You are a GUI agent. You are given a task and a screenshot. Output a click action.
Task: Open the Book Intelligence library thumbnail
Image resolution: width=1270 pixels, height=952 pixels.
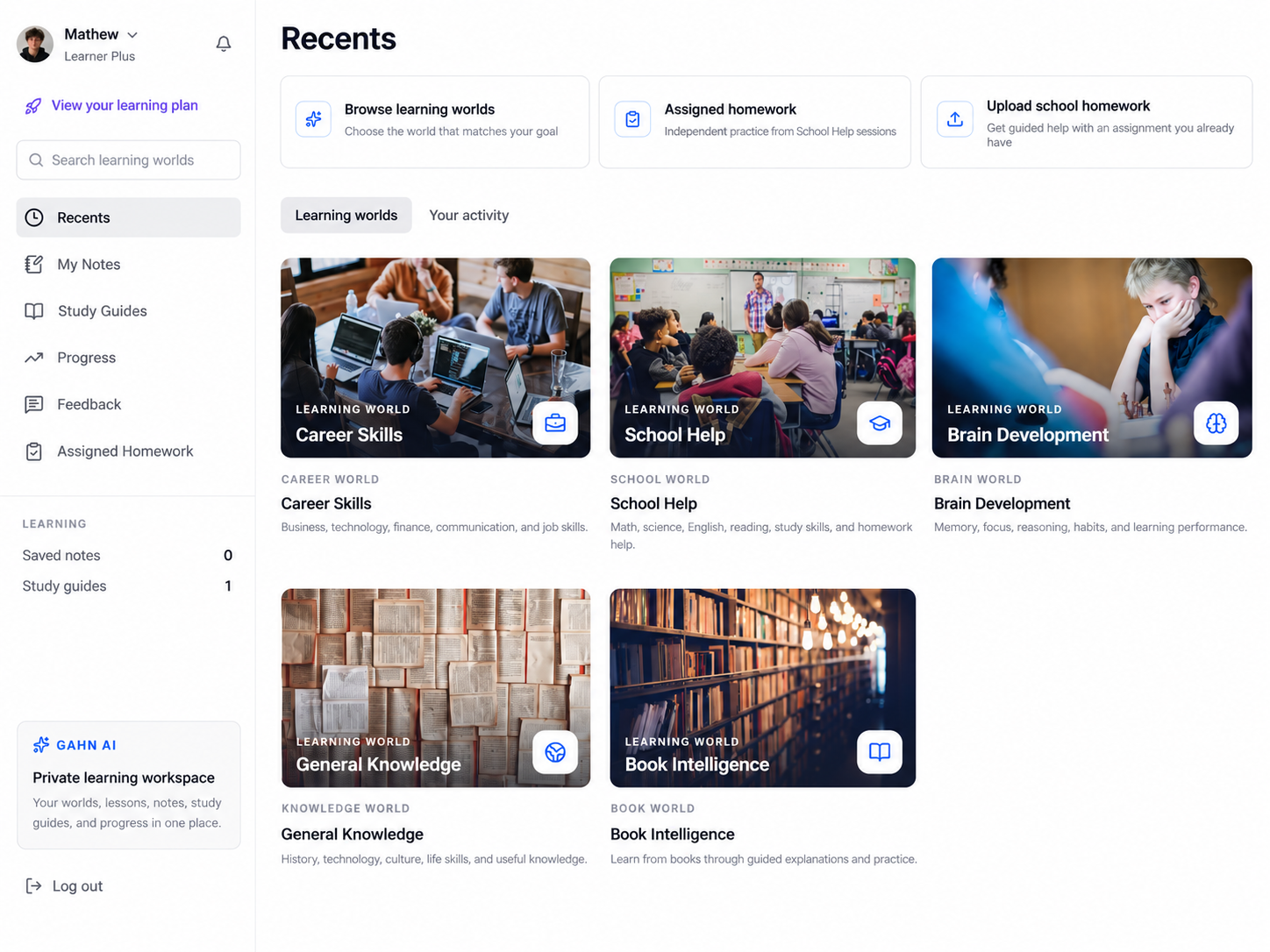point(763,688)
